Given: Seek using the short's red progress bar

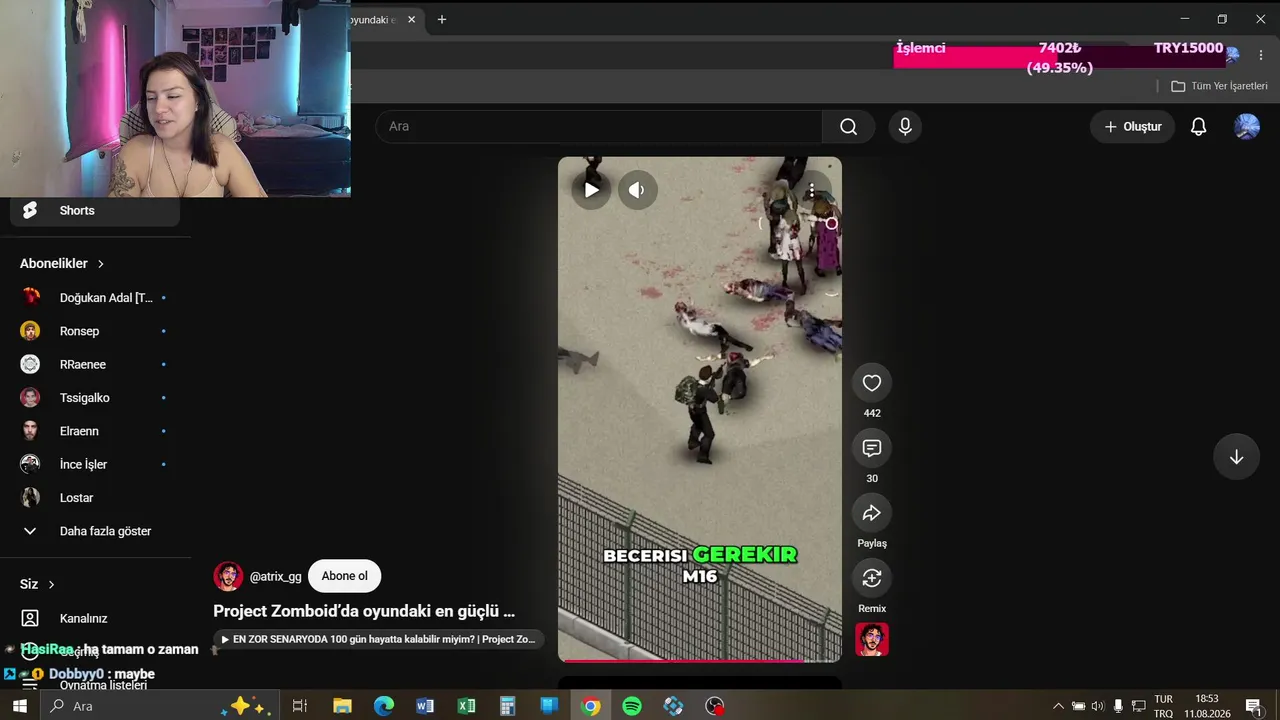Looking at the screenshot, I should pos(700,660).
